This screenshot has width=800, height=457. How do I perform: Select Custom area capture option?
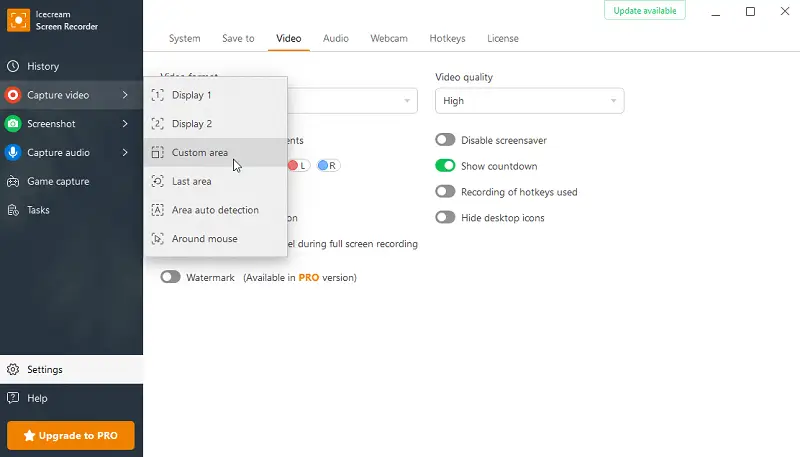(x=216, y=153)
